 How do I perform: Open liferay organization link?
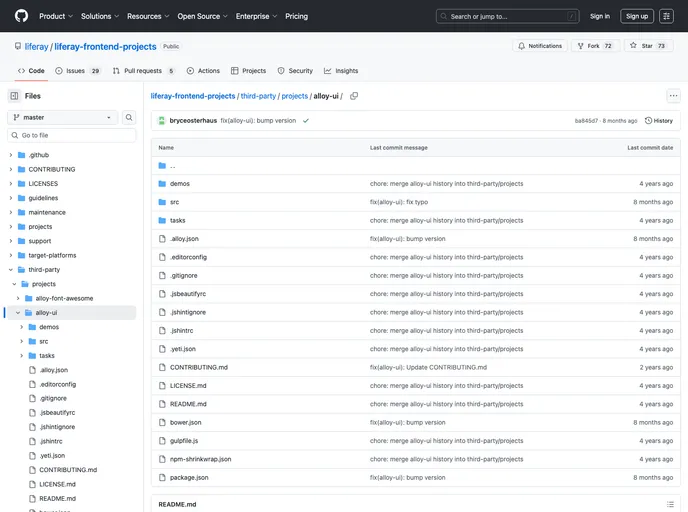36,47
